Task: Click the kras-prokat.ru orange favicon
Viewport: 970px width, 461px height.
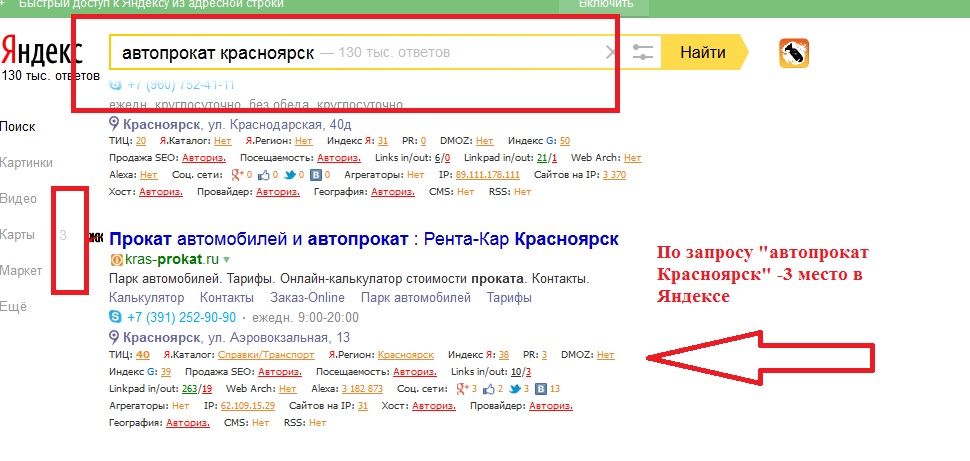Action: [115, 259]
